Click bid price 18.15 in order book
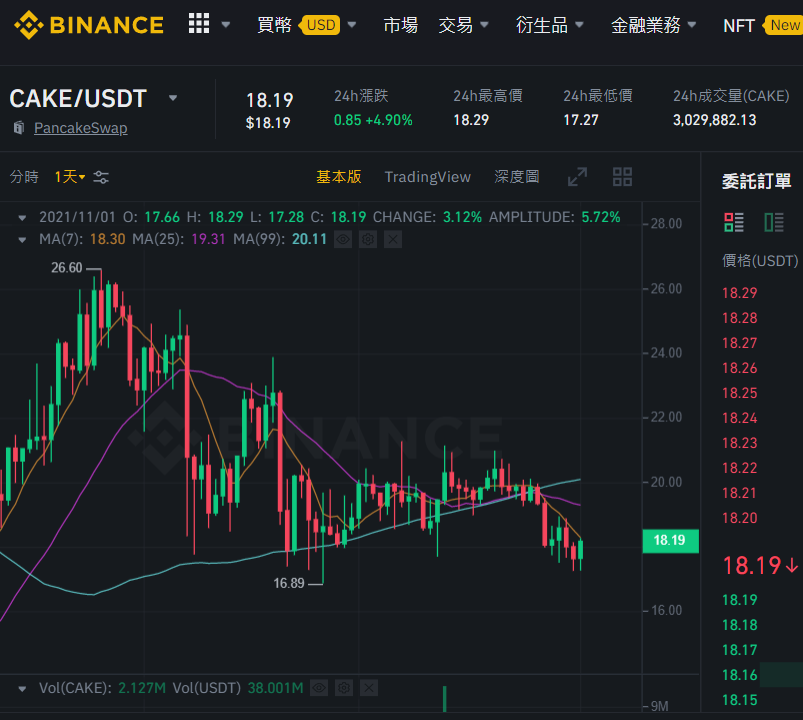Screen dimensions: 803x720 click(739, 700)
